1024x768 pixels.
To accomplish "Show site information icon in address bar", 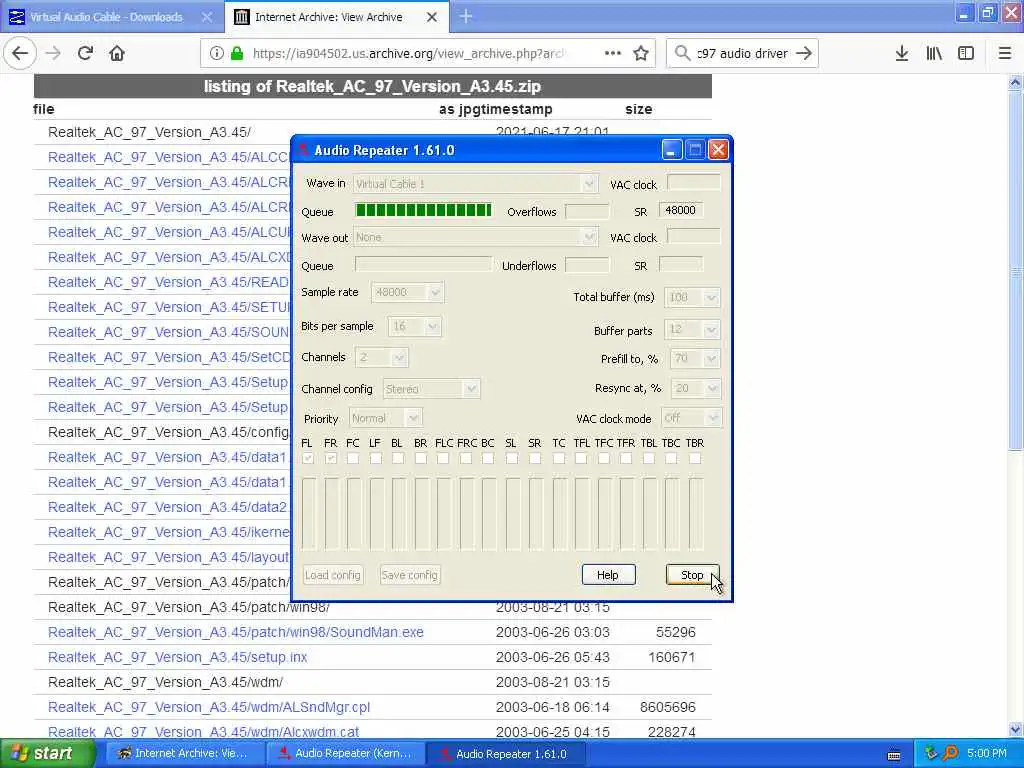I will (x=216, y=54).
